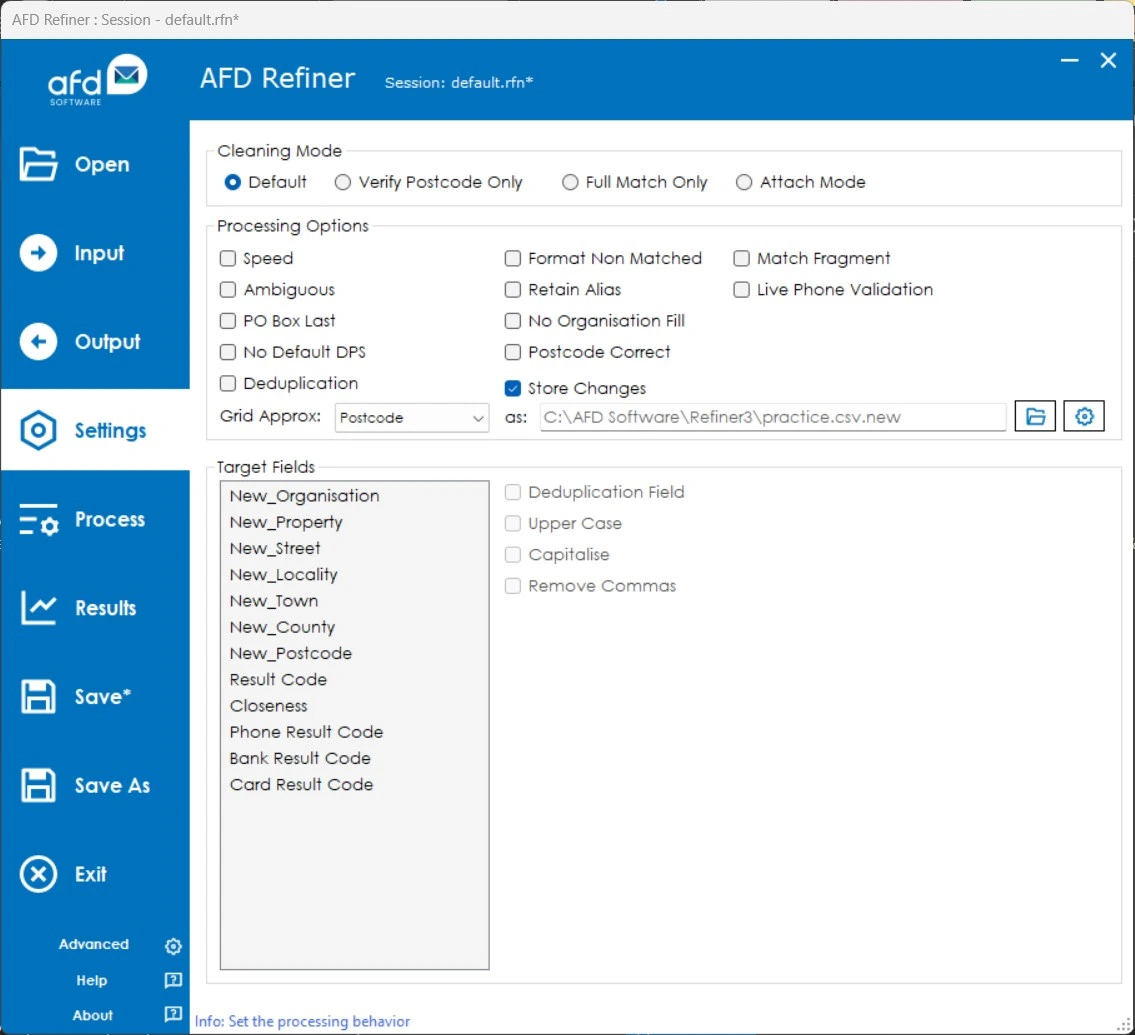Open the Open folder icon in sidebar
Viewport: 1135px width, 1035px height.
coord(38,164)
